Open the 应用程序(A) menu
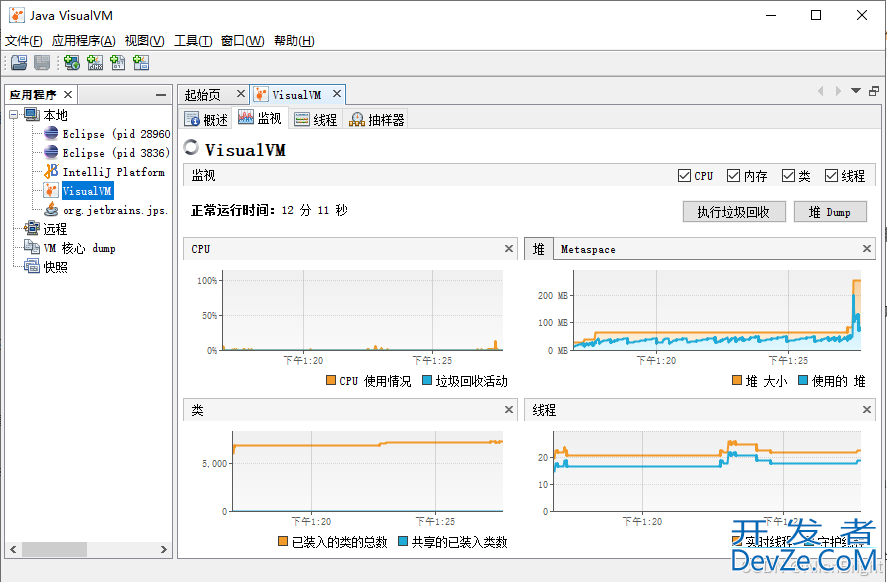 click(x=84, y=41)
